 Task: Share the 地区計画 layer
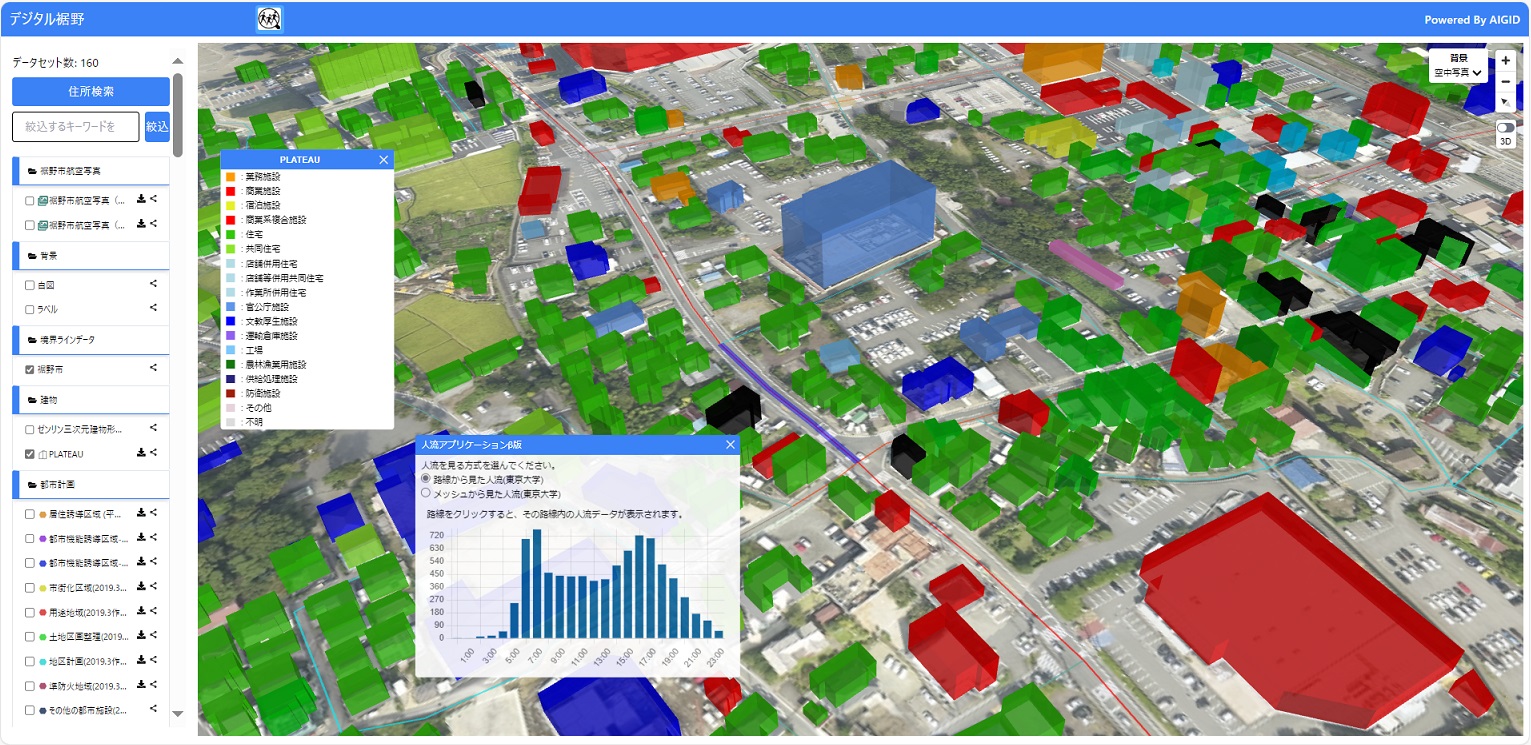154,660
